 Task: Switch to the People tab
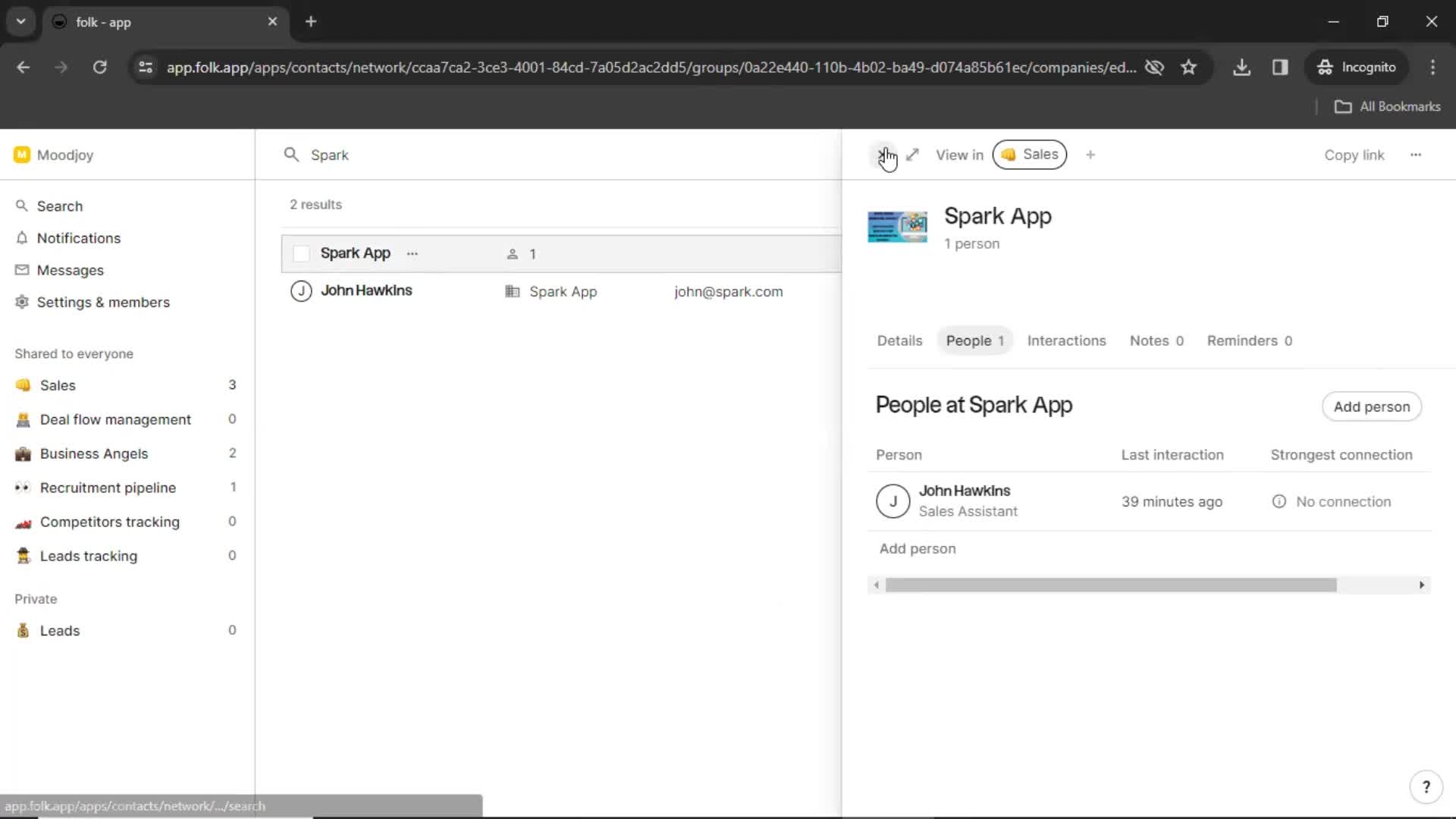point(974,341)
